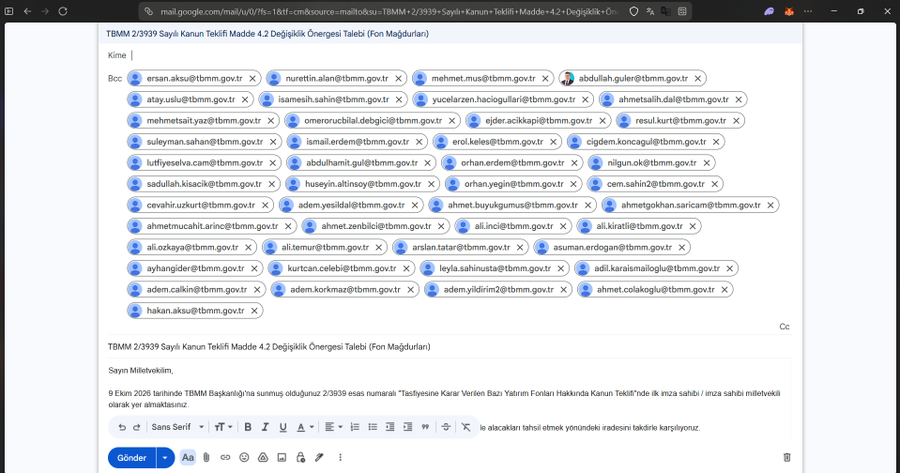Send the email with the Gönder button
This screenshot has width=900, height=473.
132,458
